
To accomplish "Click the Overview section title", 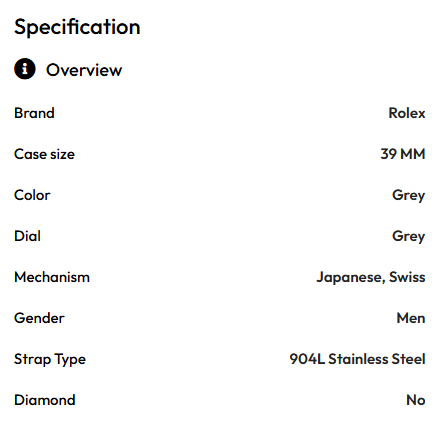I will click(84, 70).
